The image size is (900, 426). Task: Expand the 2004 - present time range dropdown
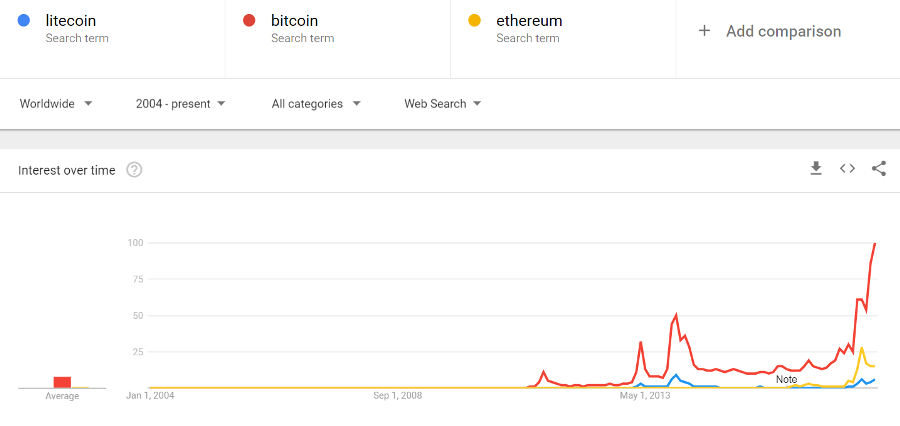click(x=180, y=104)
